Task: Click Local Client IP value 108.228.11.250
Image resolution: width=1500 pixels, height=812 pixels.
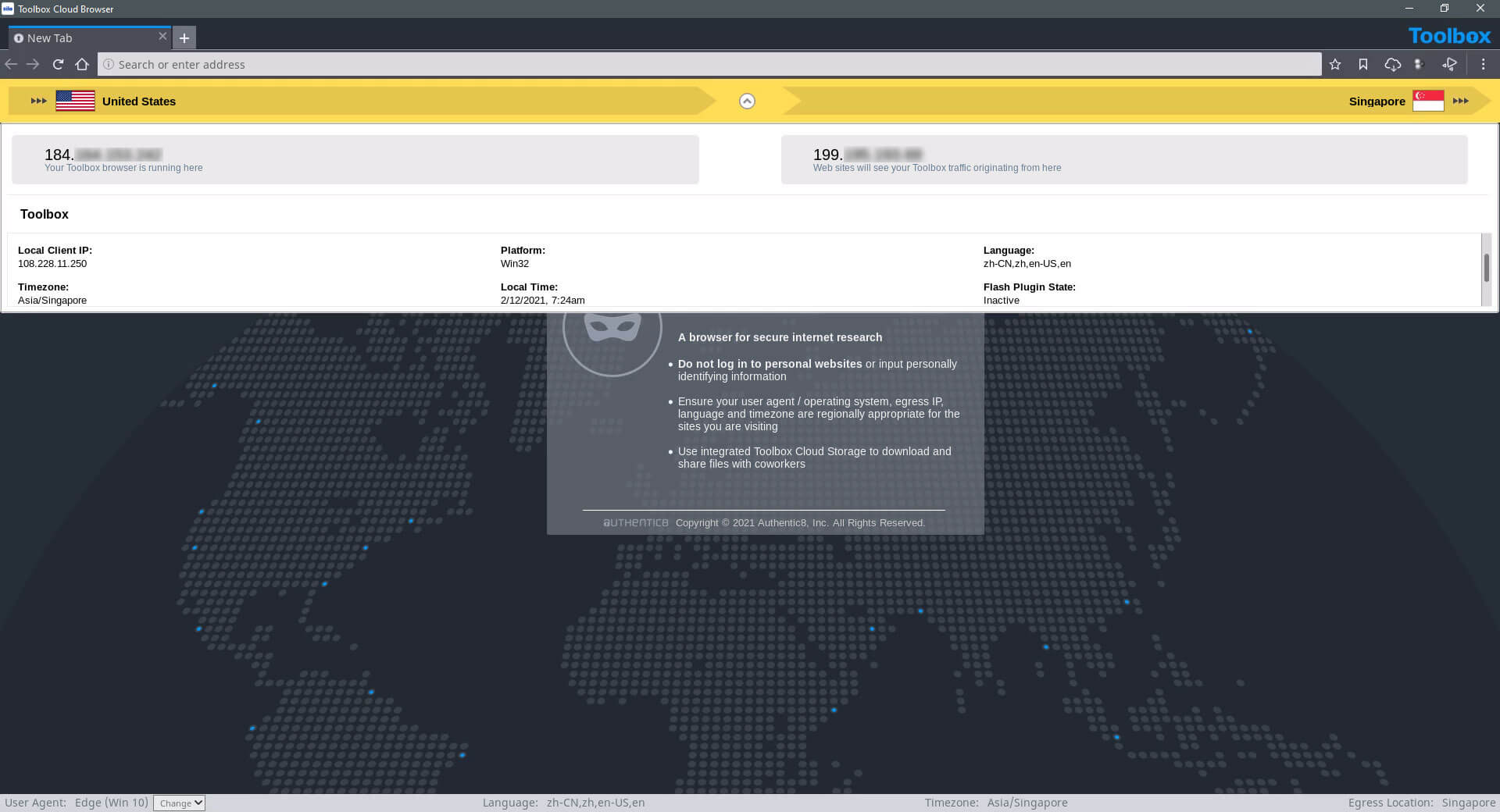Action: point(52,264)
